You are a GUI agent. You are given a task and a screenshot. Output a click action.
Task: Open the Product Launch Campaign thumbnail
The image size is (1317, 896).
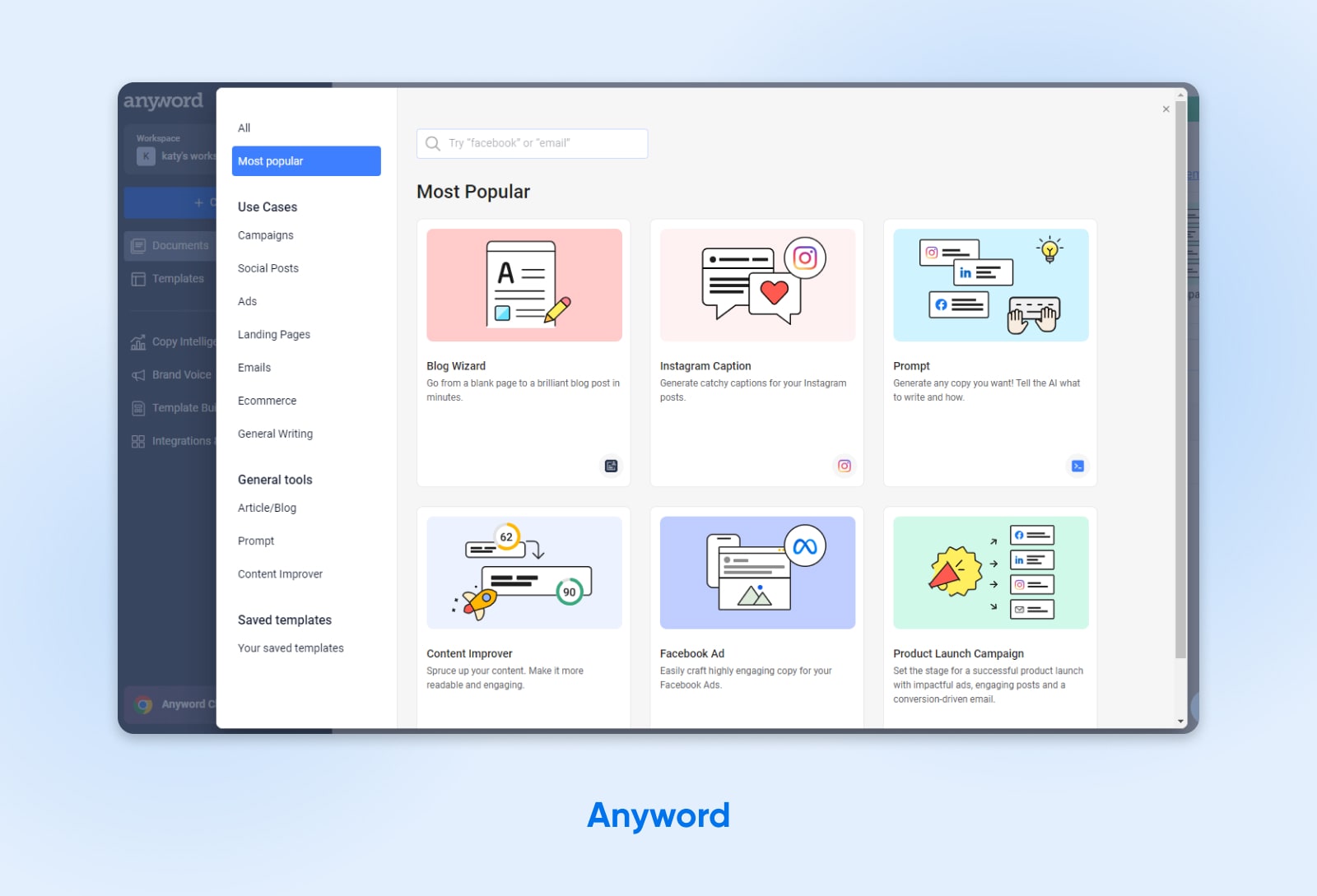990,573
